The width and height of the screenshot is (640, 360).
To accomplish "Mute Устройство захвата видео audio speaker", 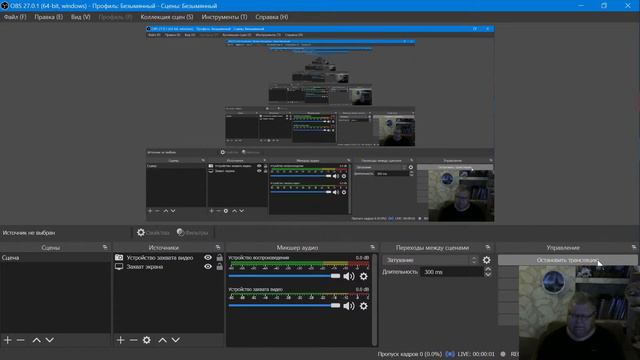I will [349, 306].
